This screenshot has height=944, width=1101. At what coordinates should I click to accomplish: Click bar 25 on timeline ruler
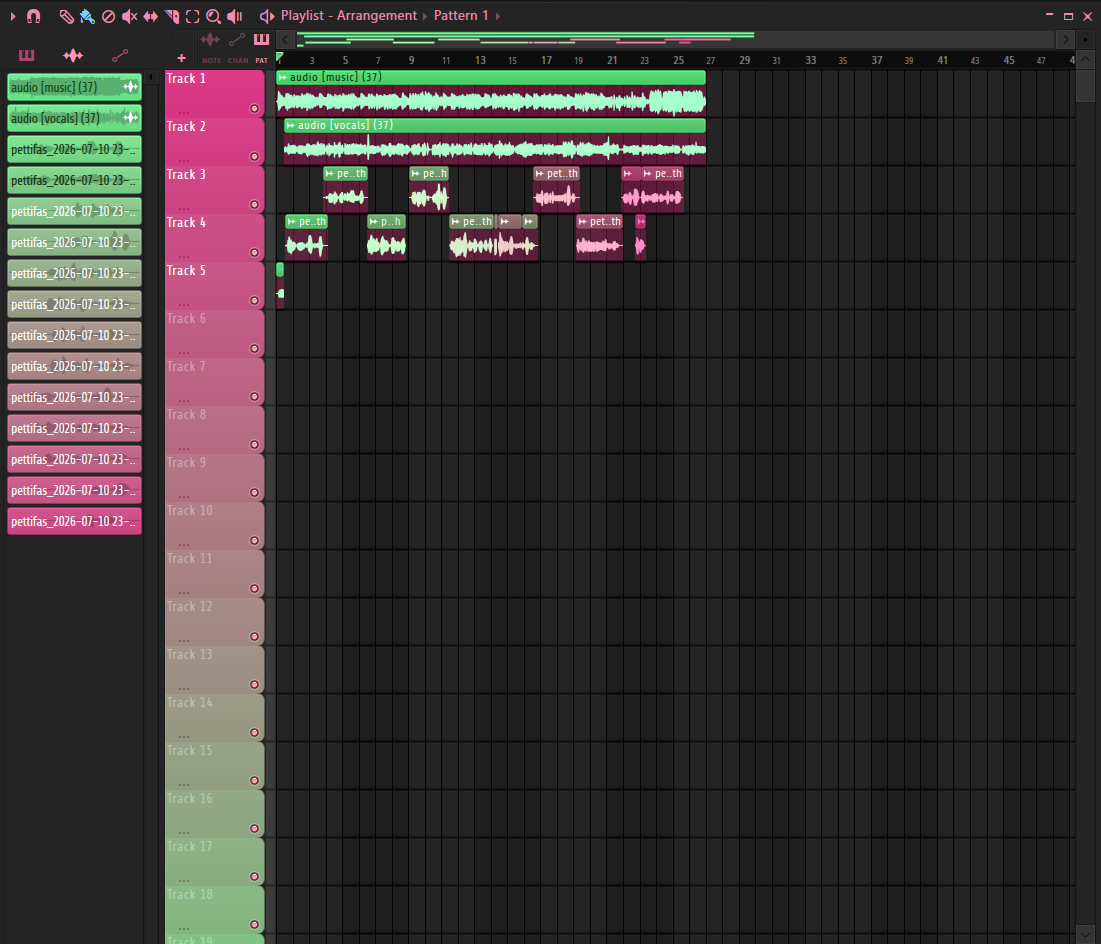point(678,60)
